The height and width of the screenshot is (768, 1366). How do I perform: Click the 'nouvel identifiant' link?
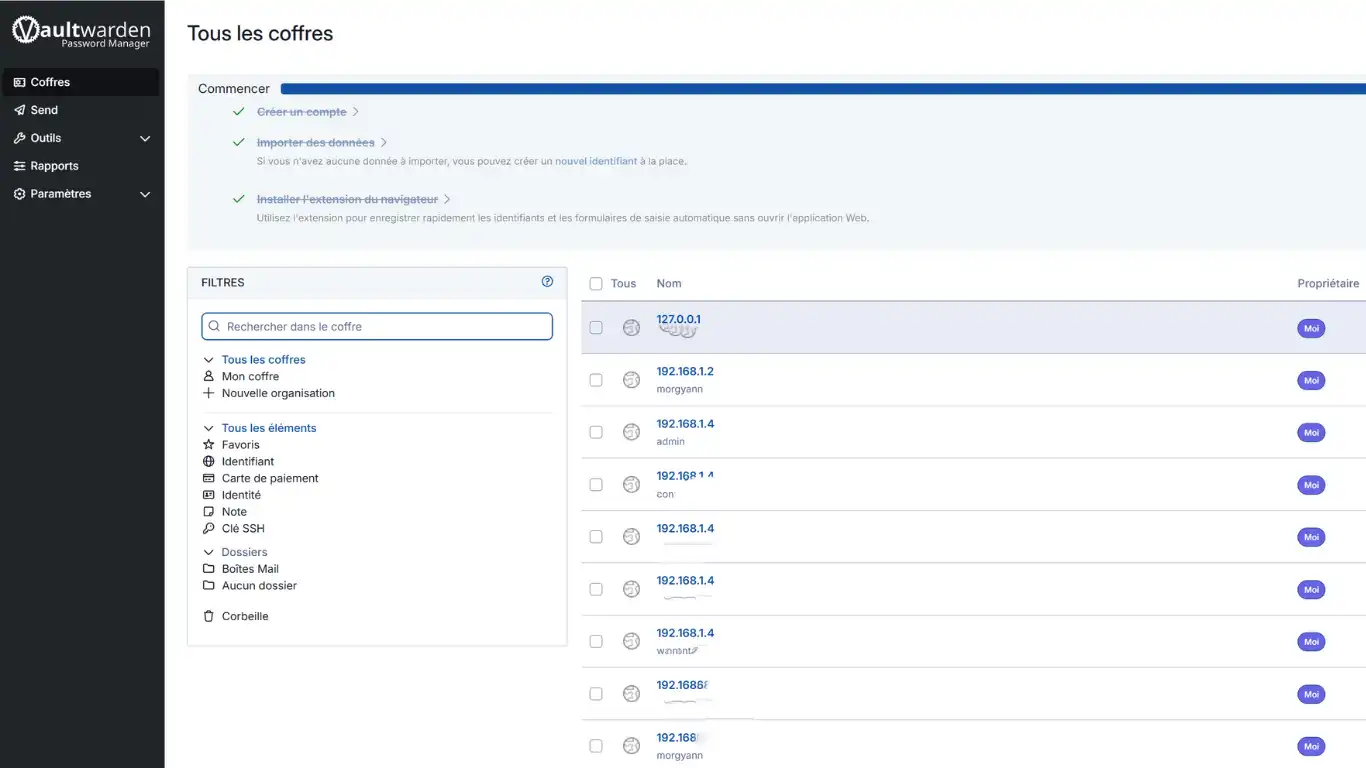click(x=596, y=161)
